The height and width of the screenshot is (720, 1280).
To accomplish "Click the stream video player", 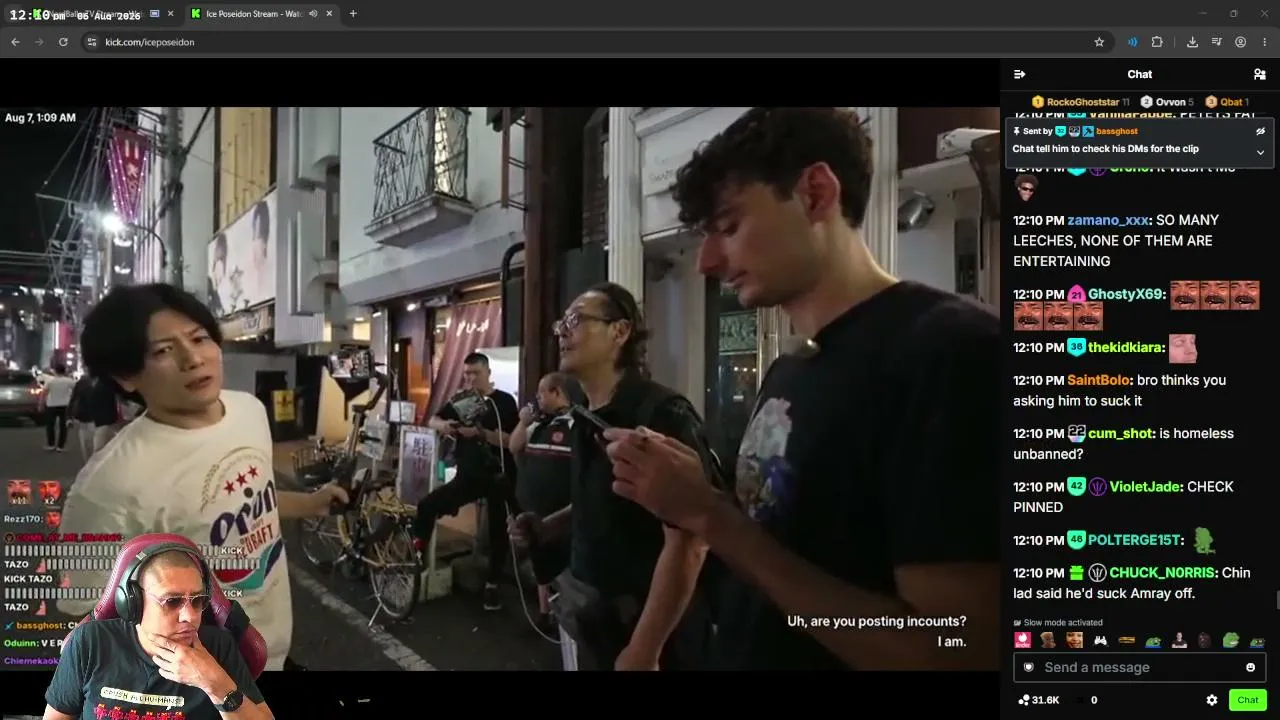I will (500, 388).
